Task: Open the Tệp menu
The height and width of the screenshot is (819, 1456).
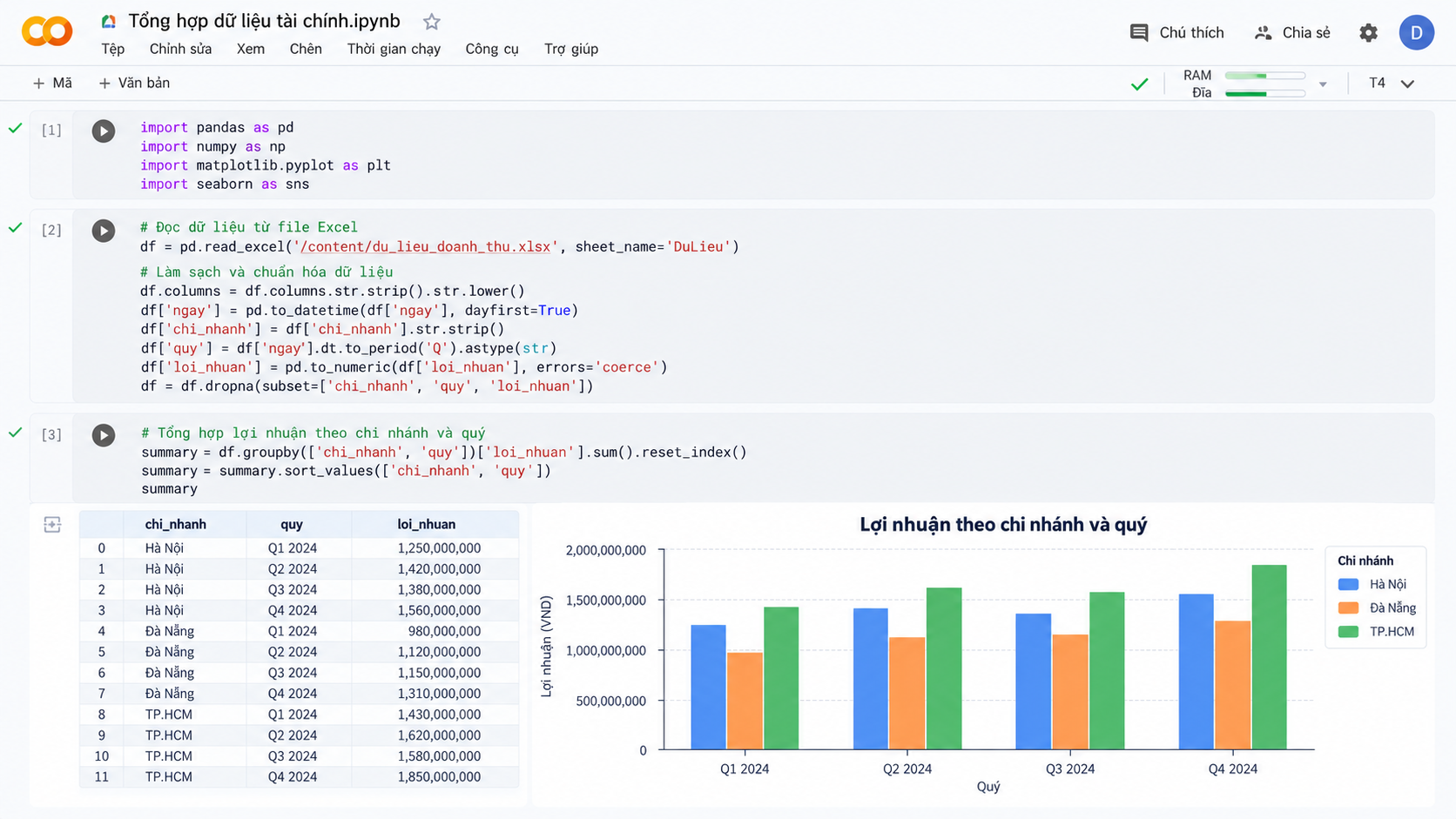Action: click(112, 49)
